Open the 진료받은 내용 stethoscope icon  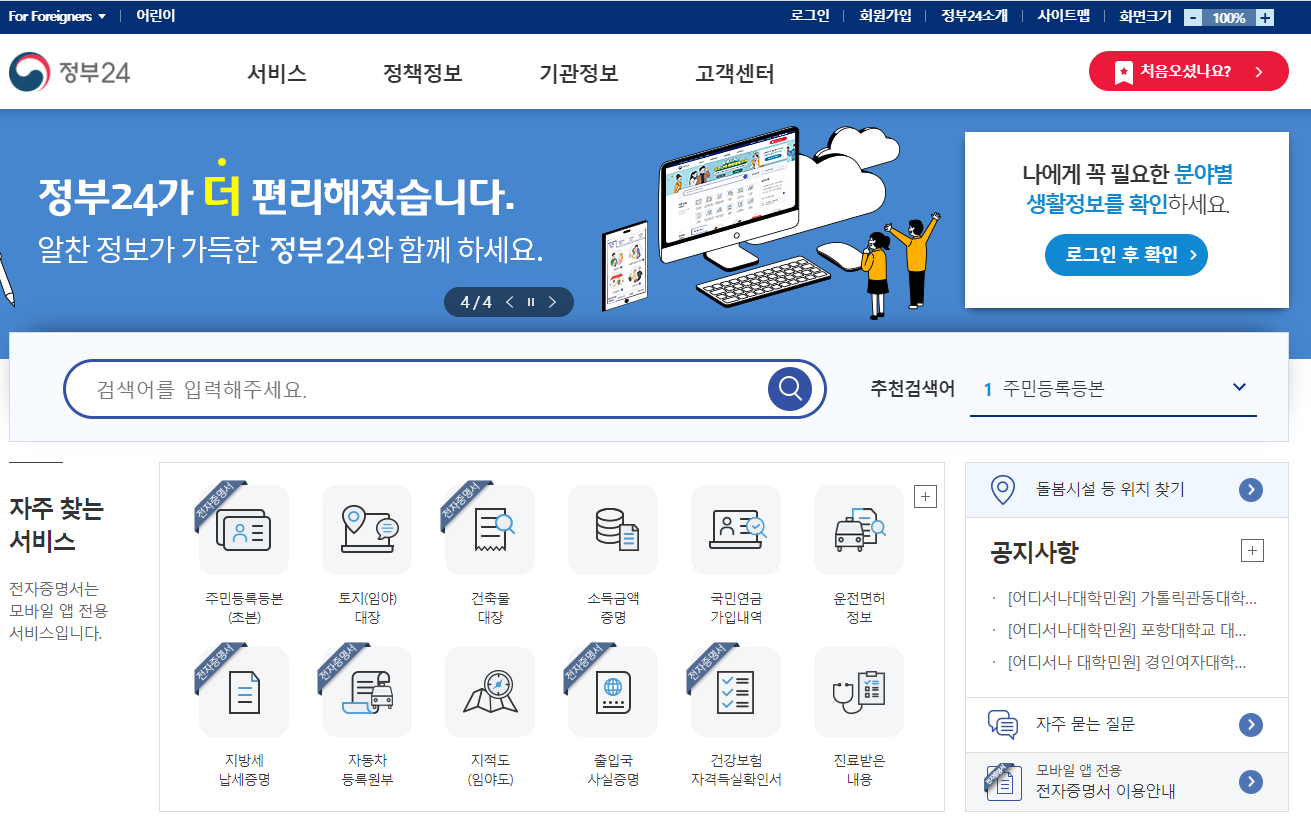pyautogui.click(x=859, y=692)
